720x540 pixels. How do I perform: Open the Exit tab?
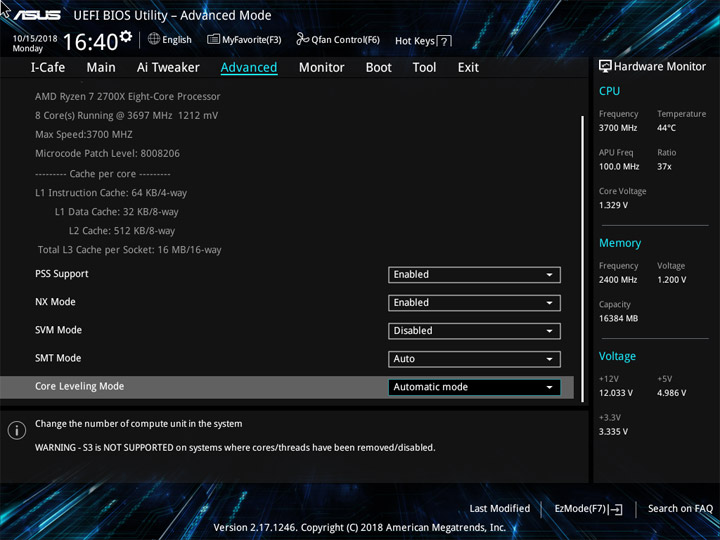468,68
